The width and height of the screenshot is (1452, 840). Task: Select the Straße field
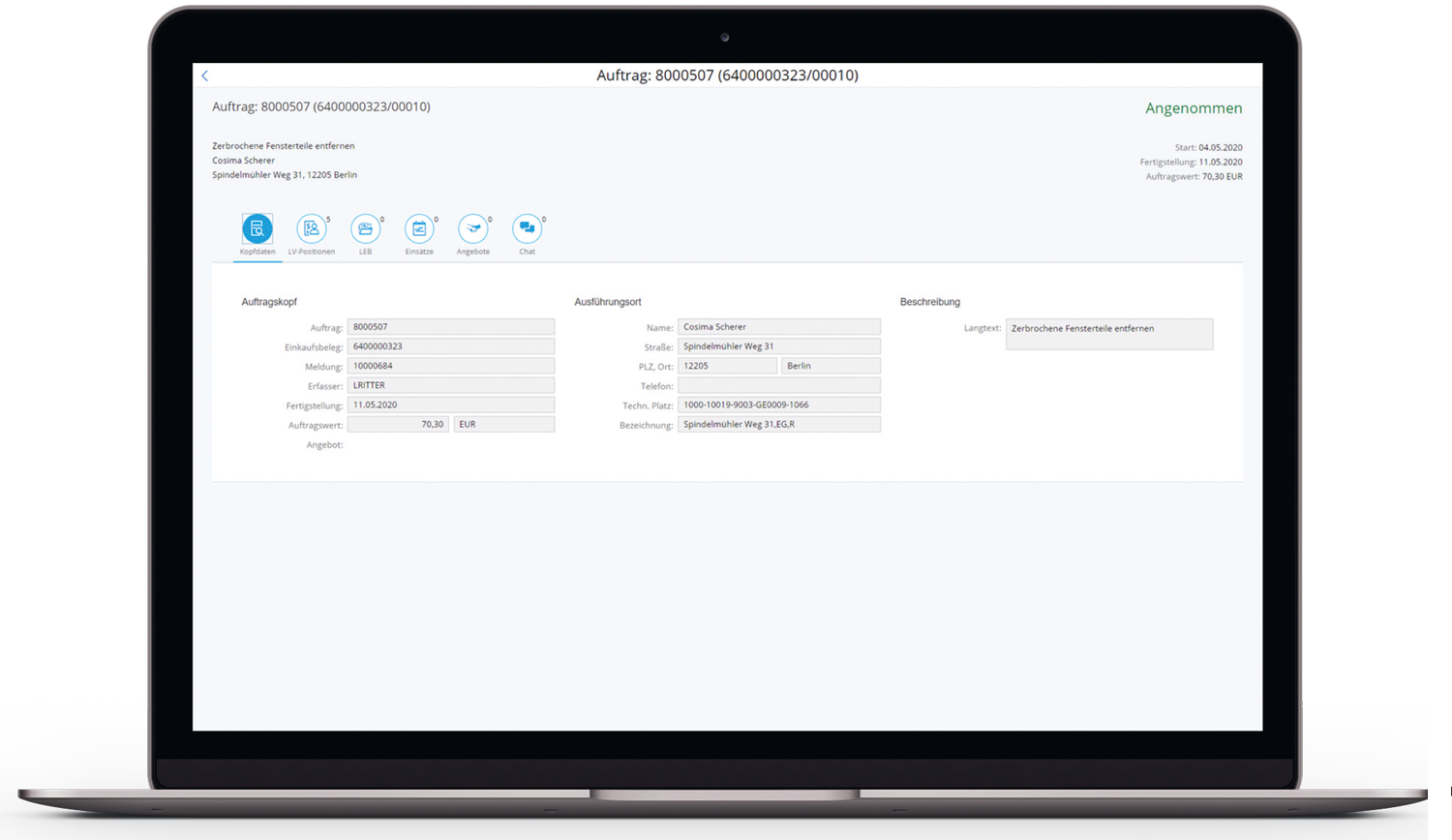click(778, 346)
